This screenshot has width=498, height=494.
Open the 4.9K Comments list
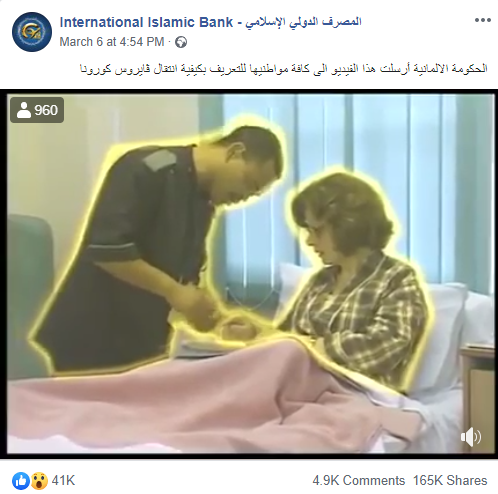tap(359, 481)
